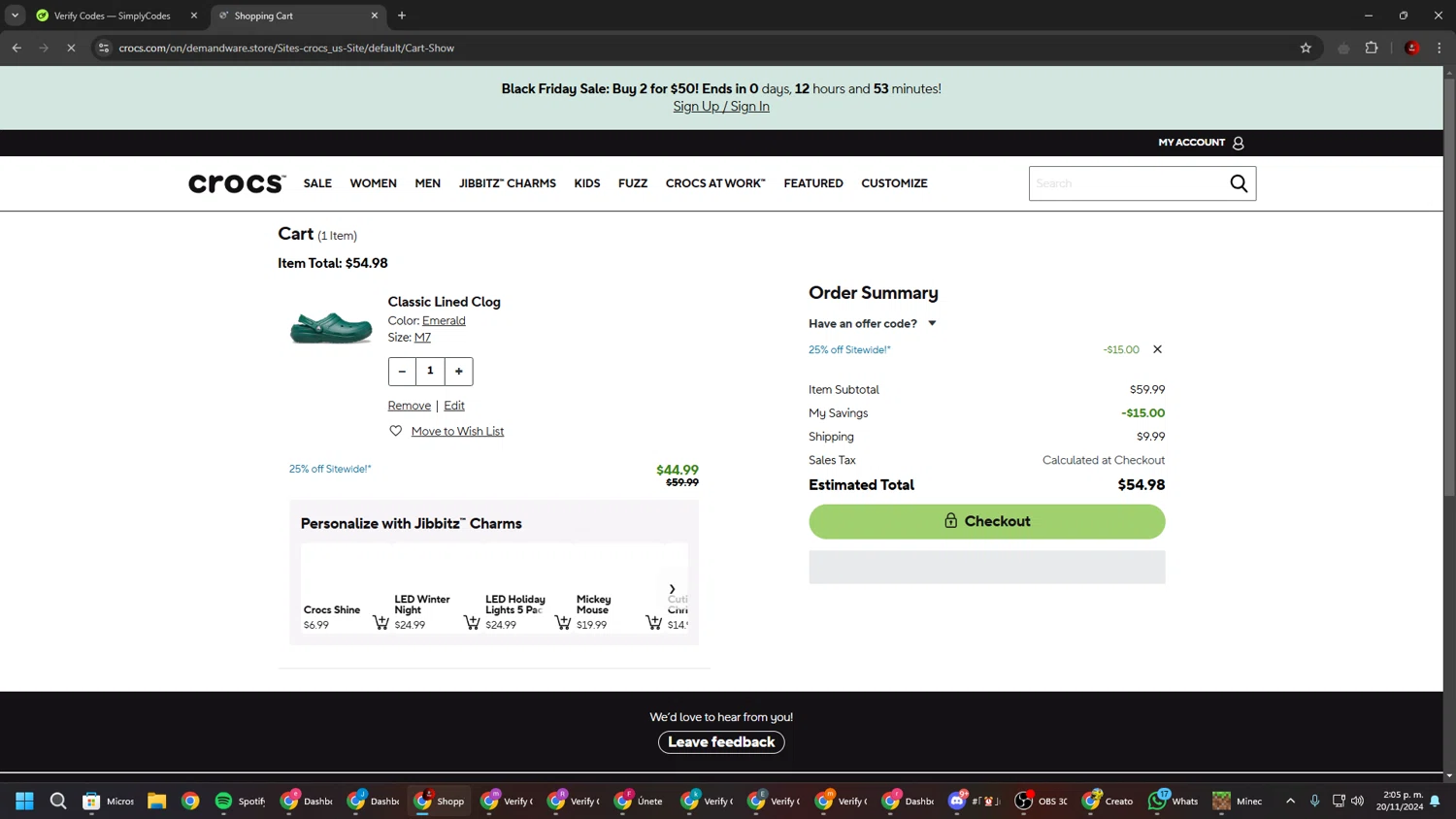Show hidden system tray icons

click(x=1290, y=801)
